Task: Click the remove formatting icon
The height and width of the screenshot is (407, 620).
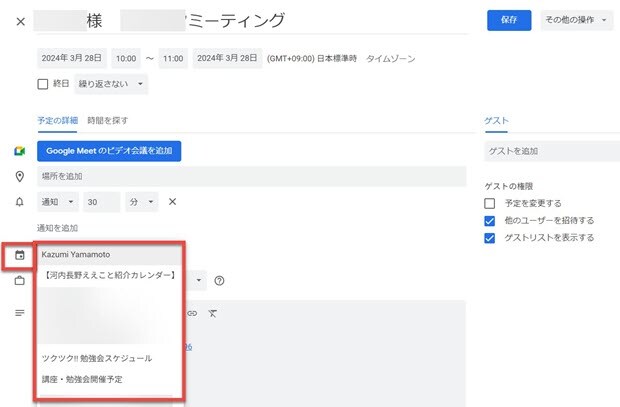Action: pos(212,314)
